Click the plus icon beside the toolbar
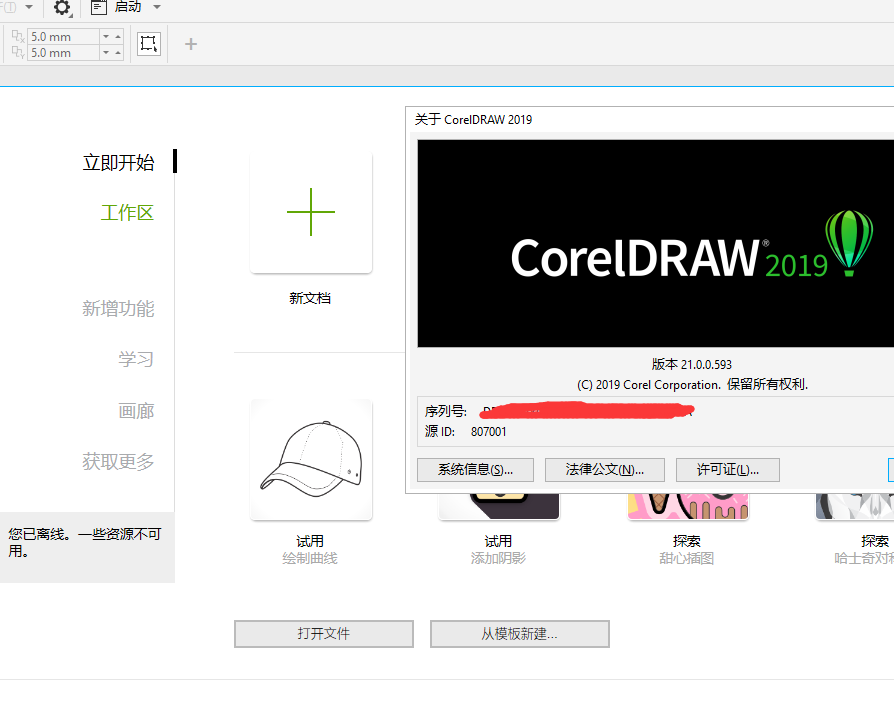Image resolution: width=894 pixels, height=725 pixels. tap(191, 44)
